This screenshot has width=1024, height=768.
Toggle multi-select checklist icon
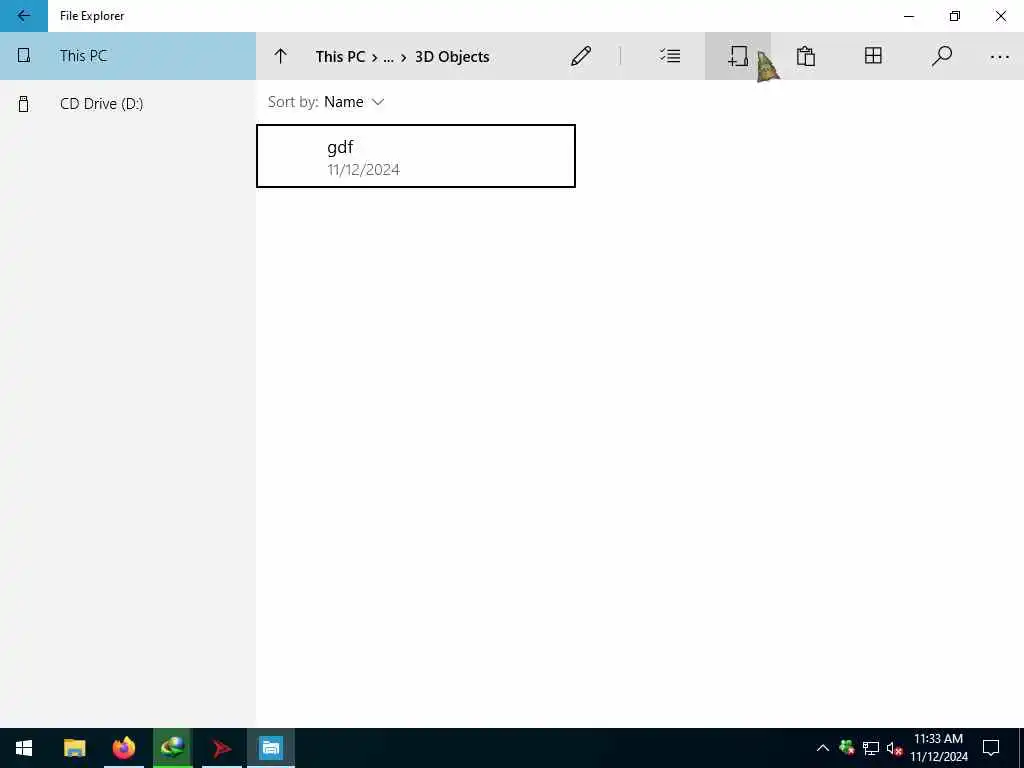pos(670,56)
